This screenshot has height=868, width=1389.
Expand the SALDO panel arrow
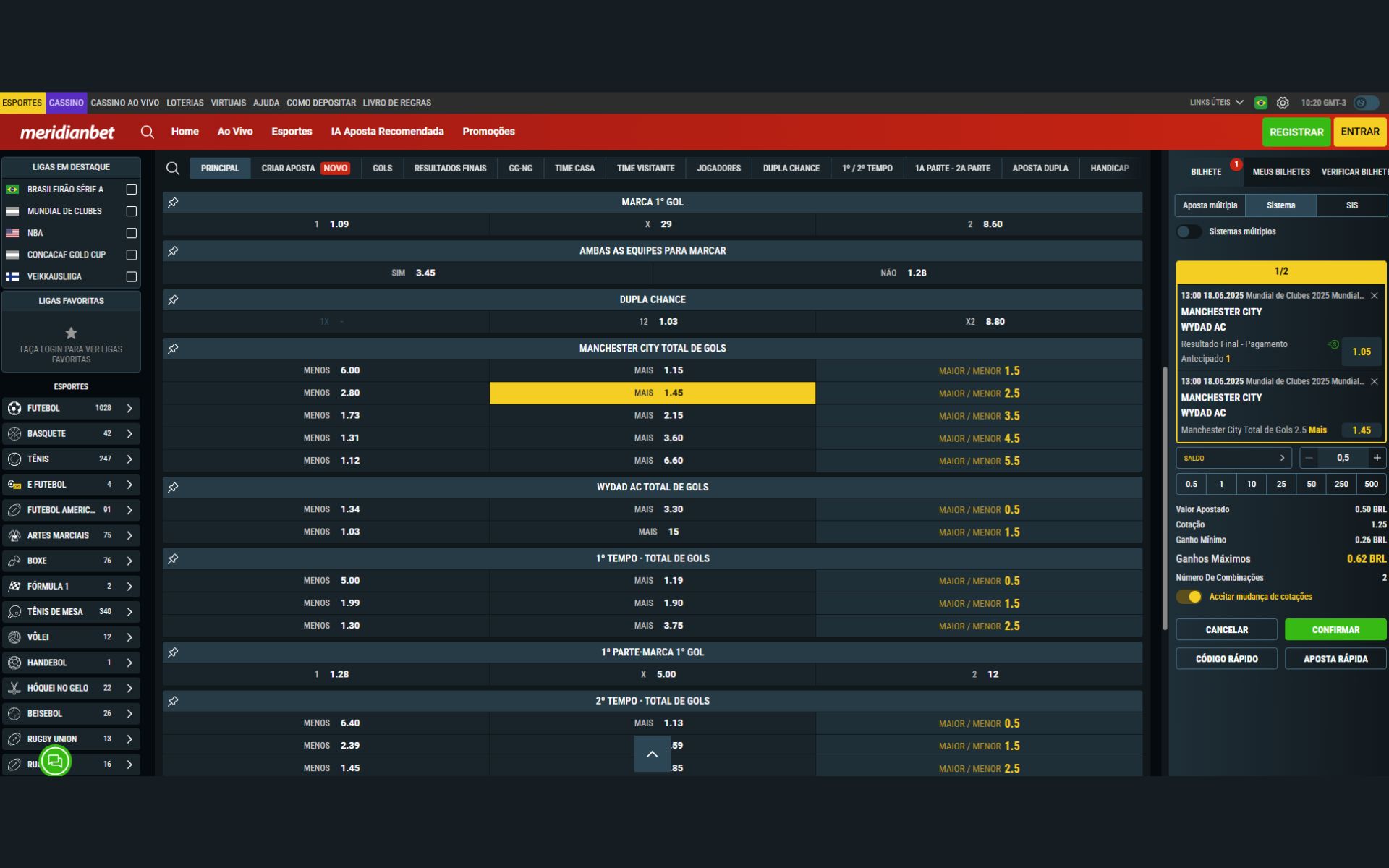(x=1282, y=457)
